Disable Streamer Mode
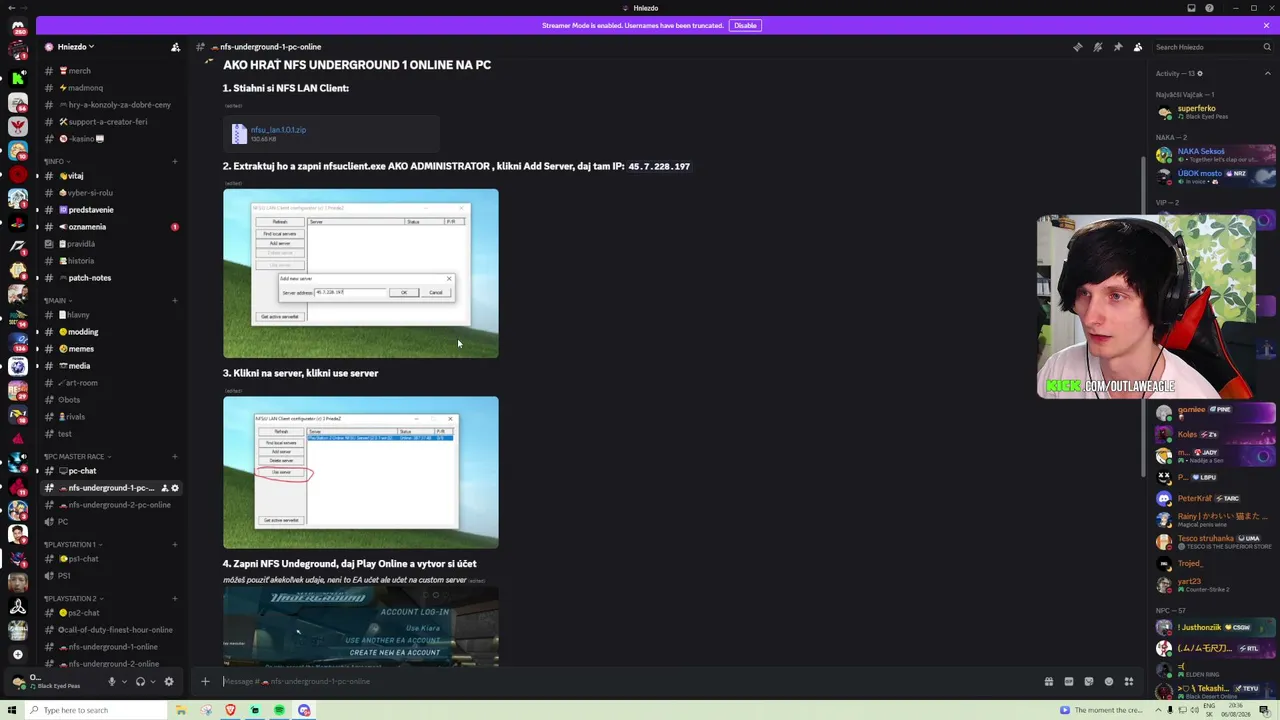 tap(745, 25)
